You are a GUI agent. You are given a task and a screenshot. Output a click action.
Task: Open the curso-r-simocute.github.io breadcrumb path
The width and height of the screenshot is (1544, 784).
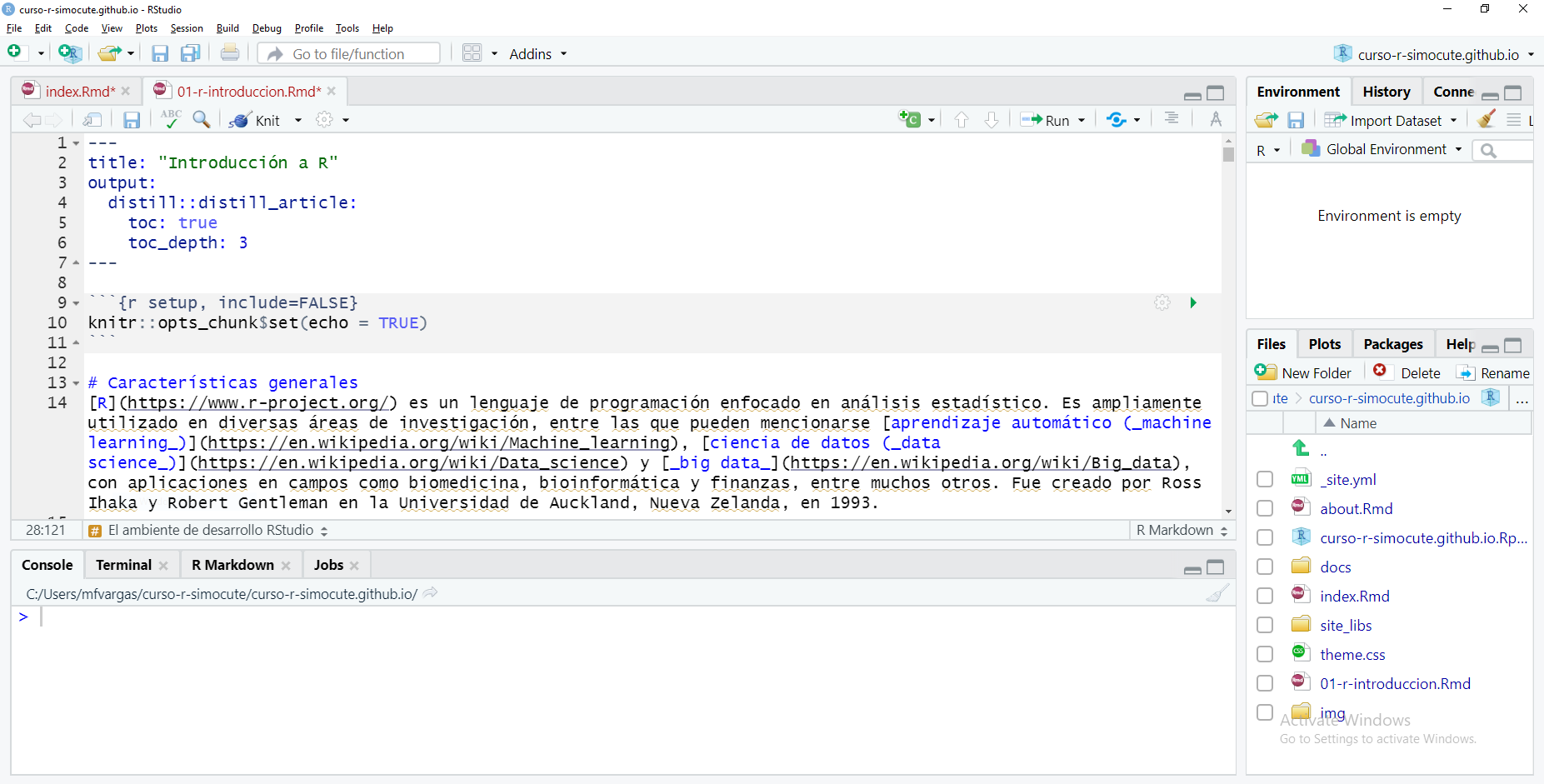[x=1389, y=398]
